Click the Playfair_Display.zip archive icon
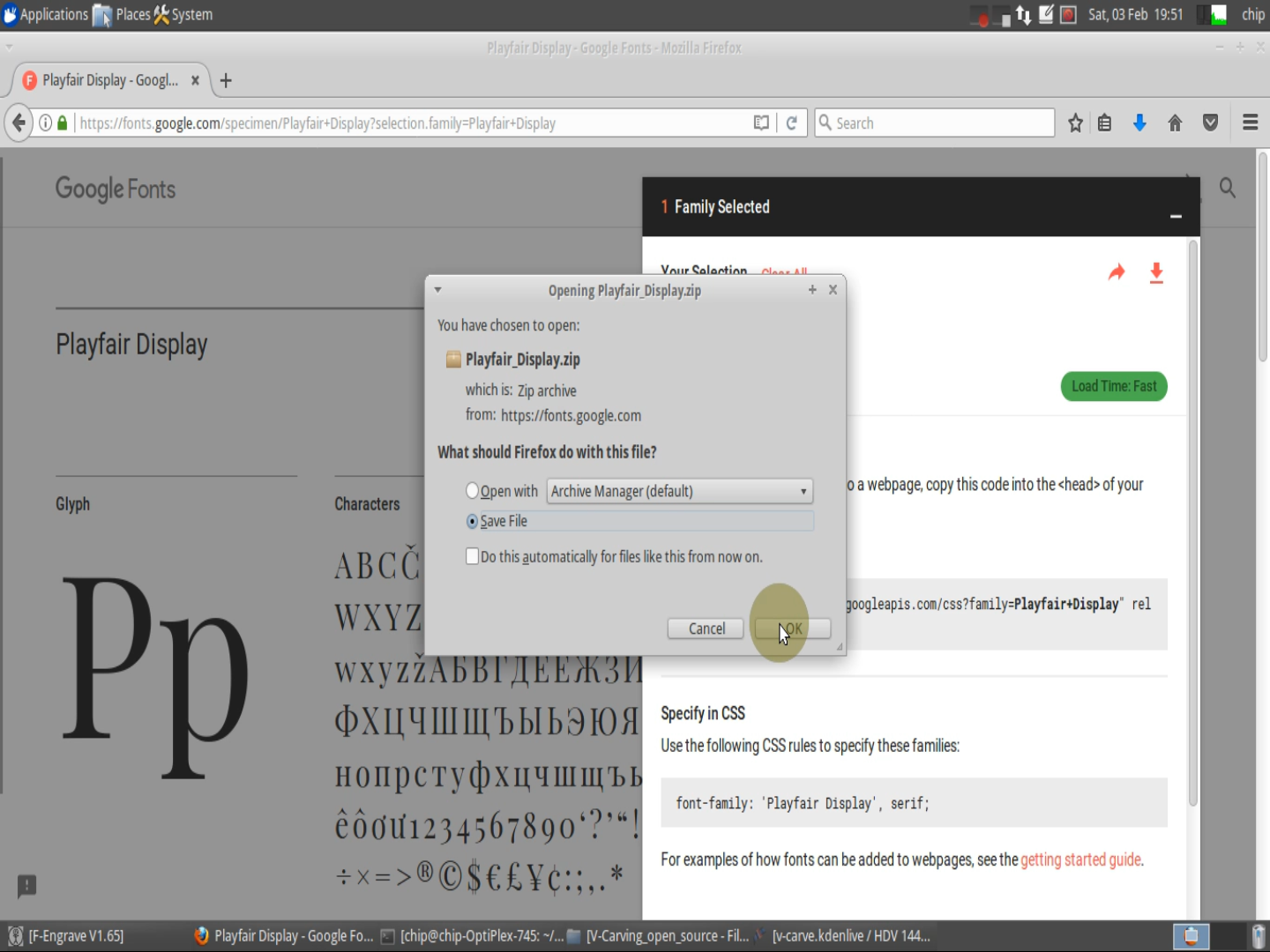The image size is (1270, 952). 453,359
